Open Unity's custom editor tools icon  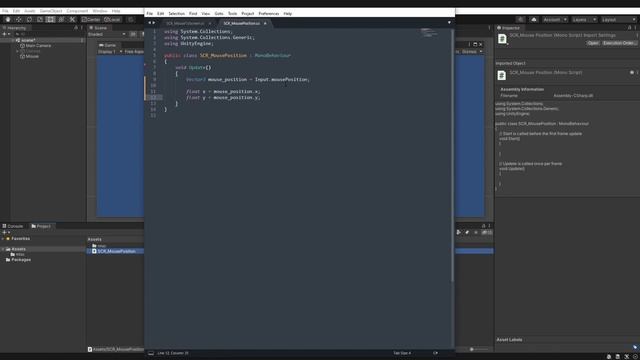click(72, 19)
